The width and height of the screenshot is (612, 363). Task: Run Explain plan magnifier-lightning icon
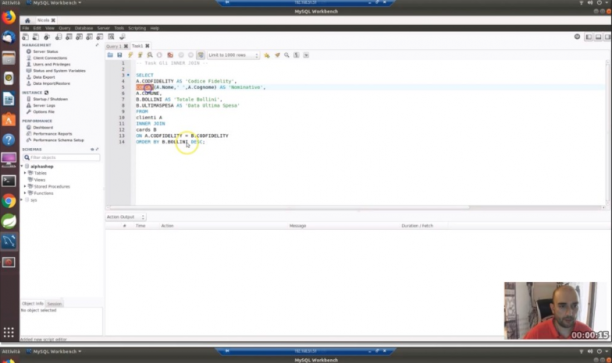tap(150, 55)
